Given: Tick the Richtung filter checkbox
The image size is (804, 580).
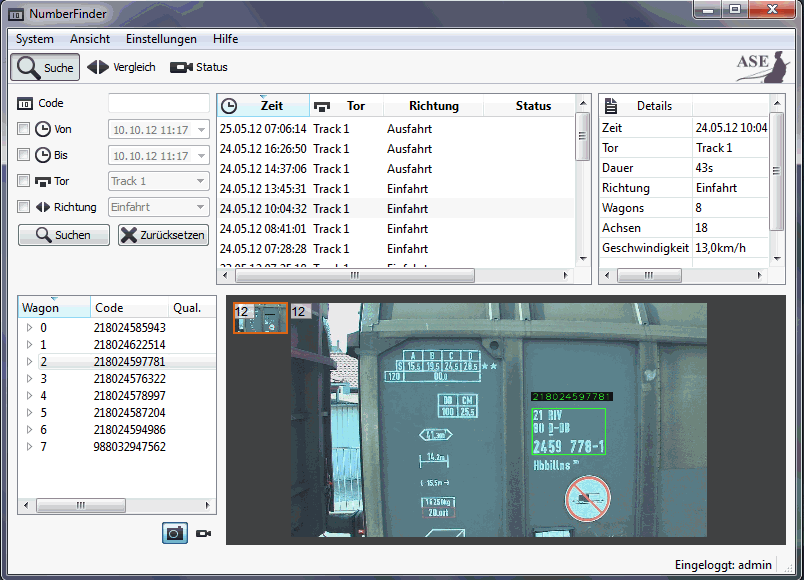Looking at the screenshot, I should [x=24, y=207].
